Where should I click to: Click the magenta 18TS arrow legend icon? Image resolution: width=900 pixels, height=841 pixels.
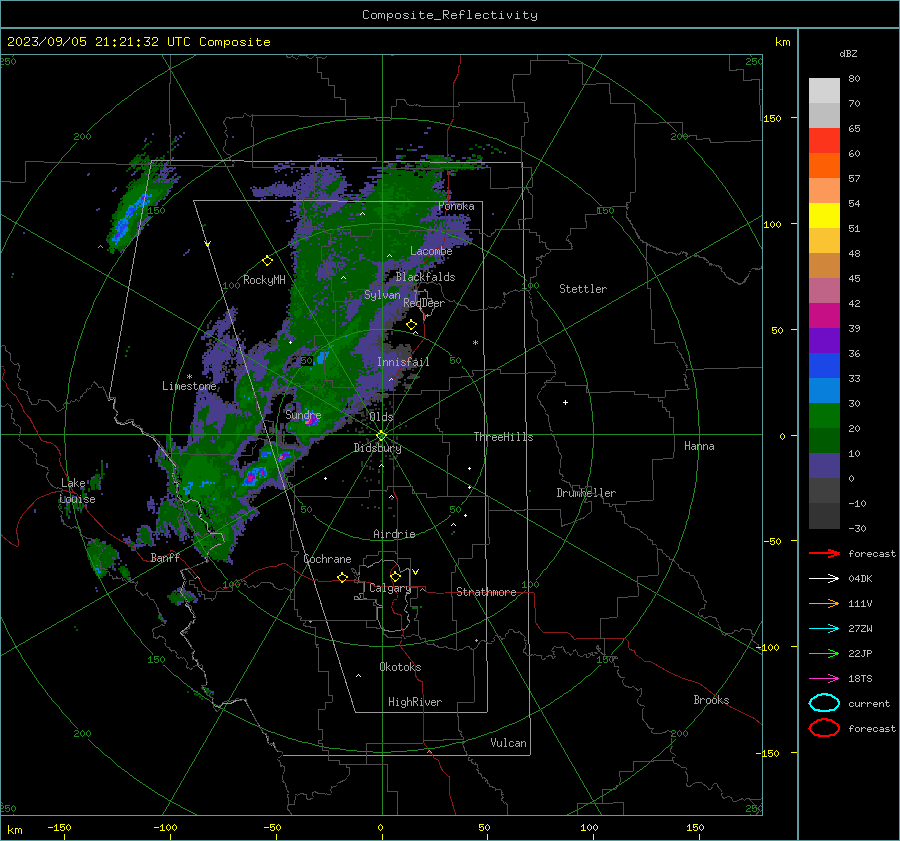point(824,679)
